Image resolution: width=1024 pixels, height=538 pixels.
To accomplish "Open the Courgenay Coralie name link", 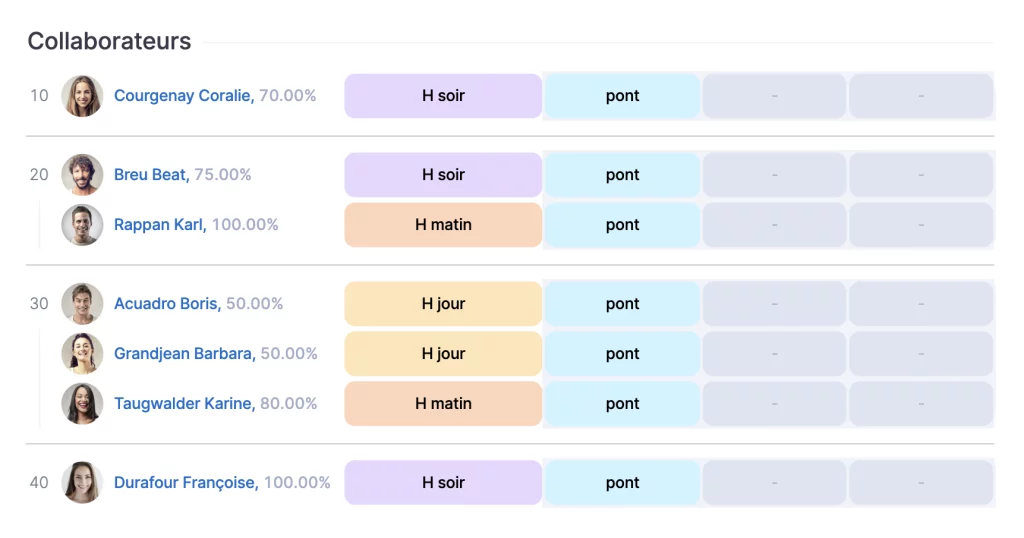I will [183, 96].
